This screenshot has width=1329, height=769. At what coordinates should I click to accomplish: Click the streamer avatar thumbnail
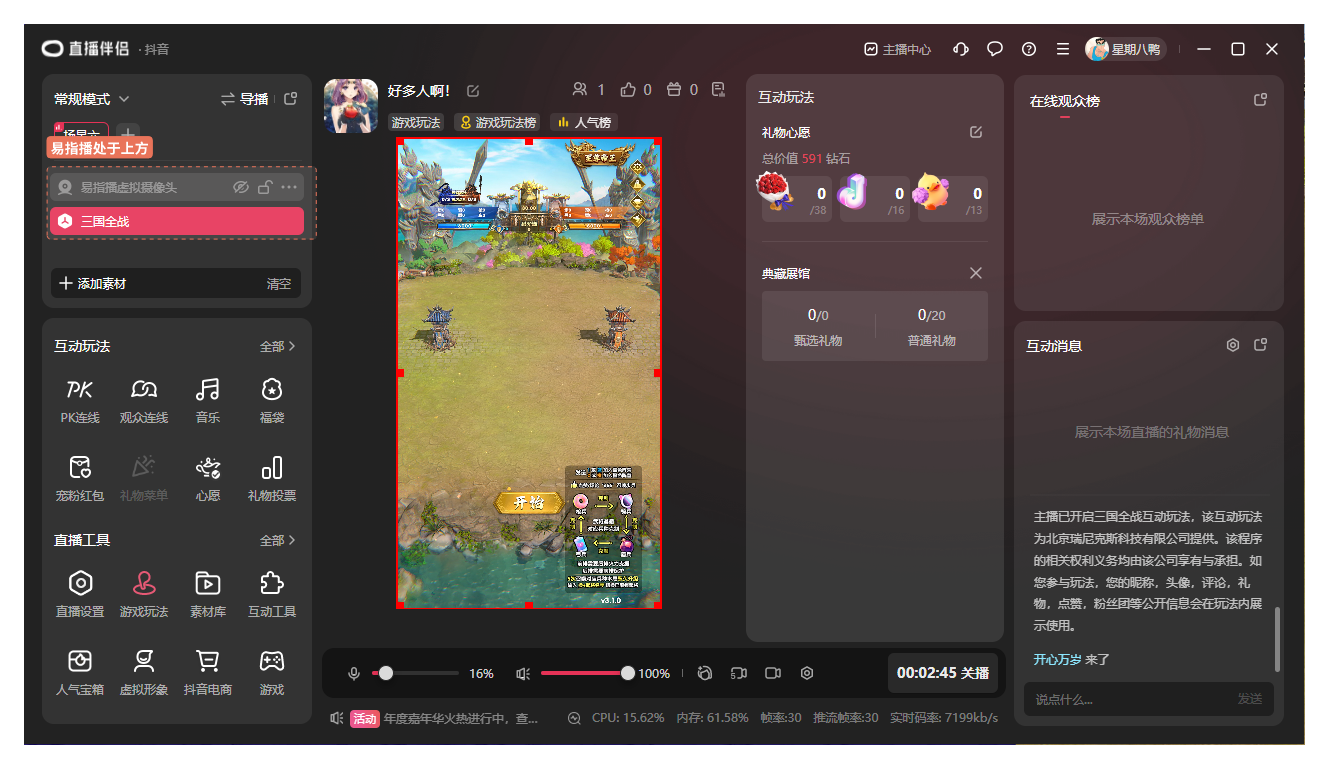(351, 106)
